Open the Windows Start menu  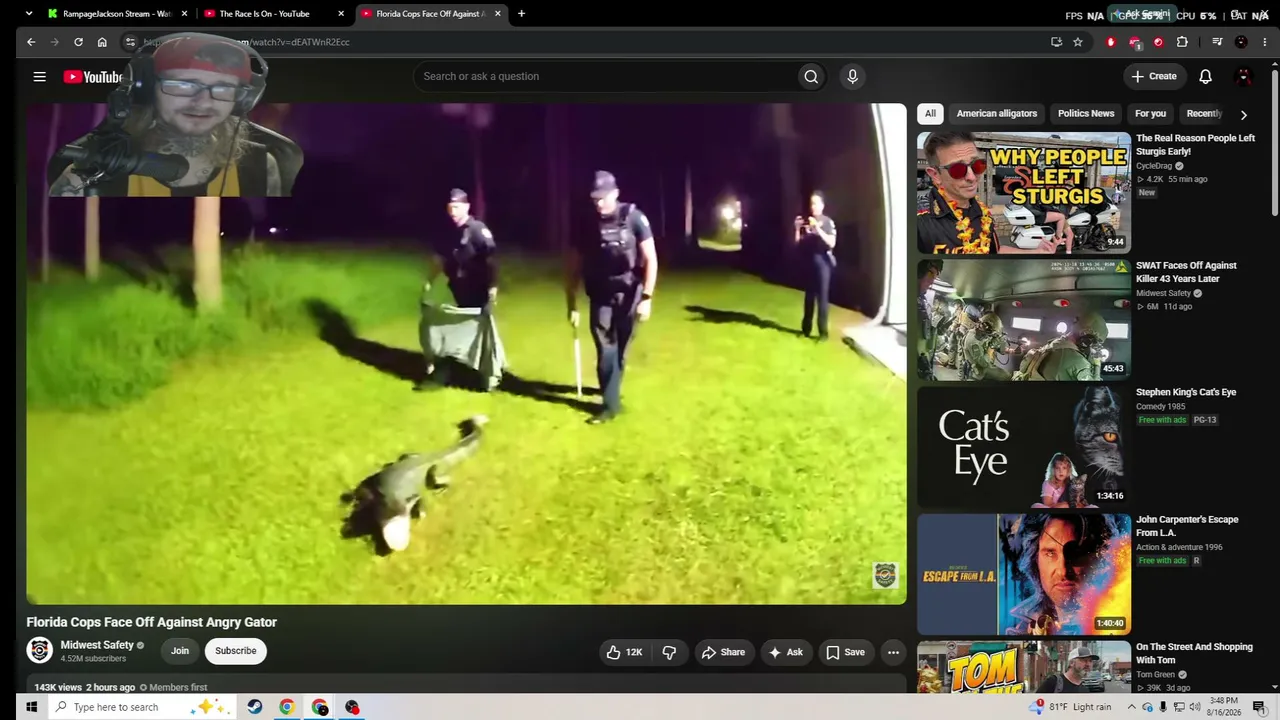[x=31, y=707]
